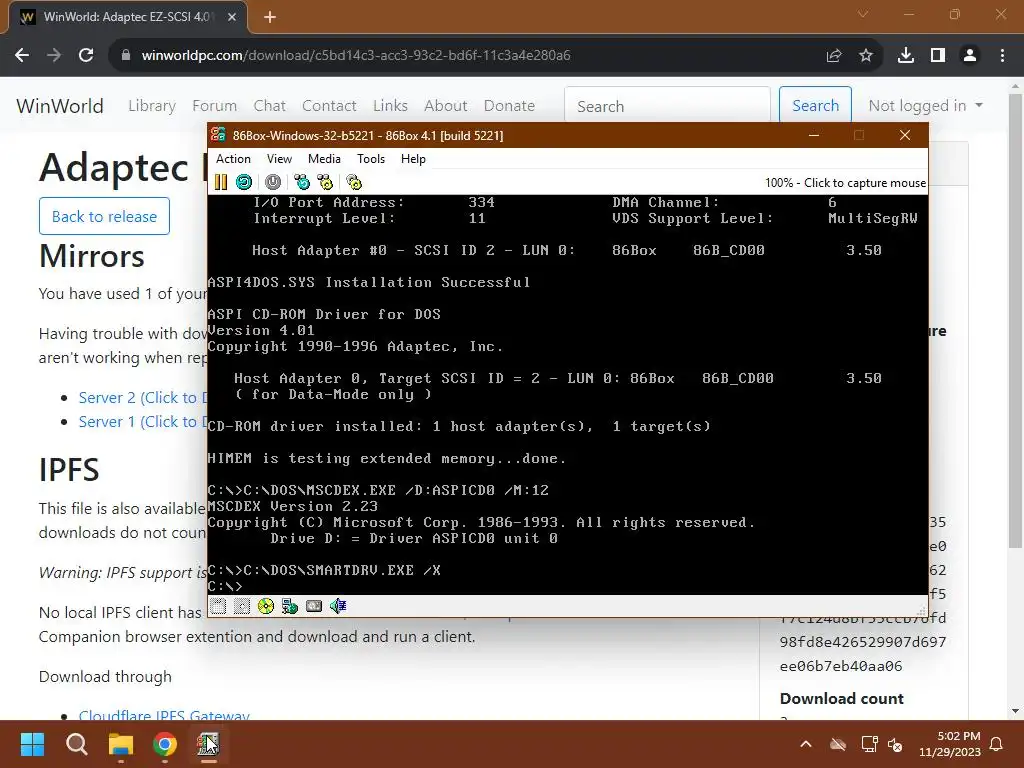Click the 'Download count' heading text

coord(842,699)
